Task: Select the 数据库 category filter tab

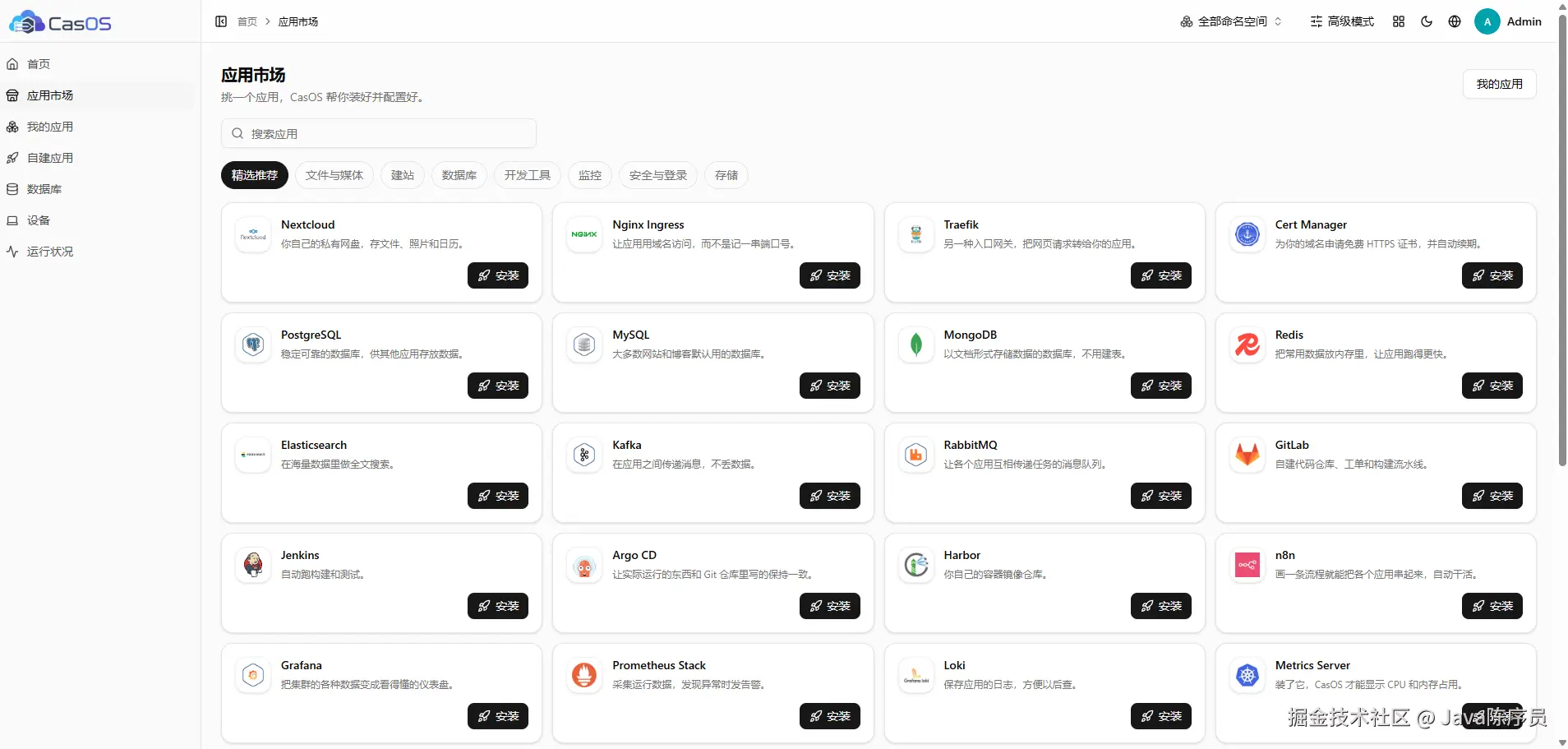Action: [459, 175]
